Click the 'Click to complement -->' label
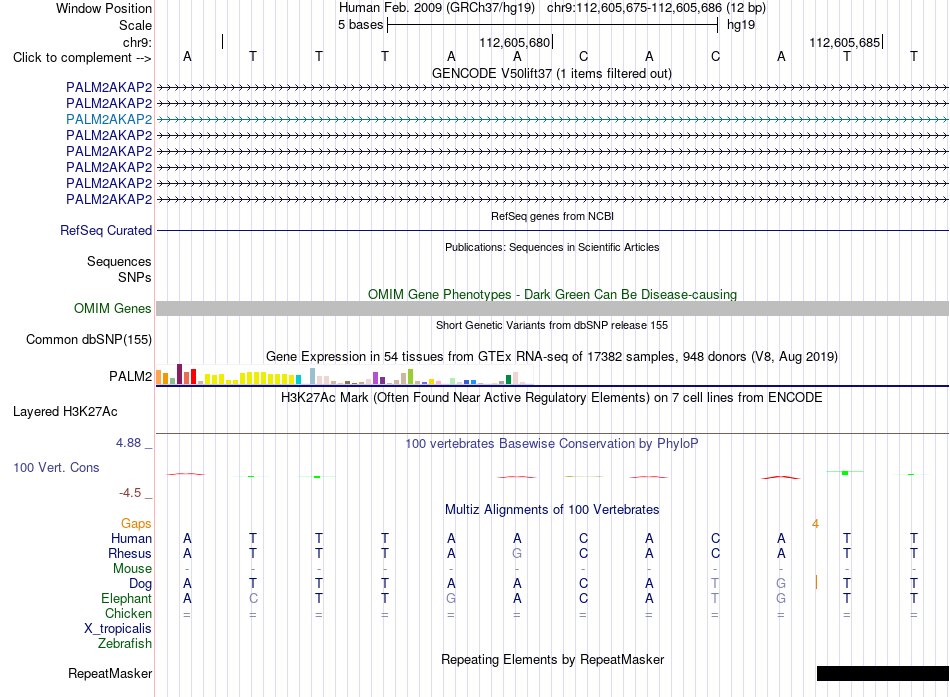The height and width of the screenshot is (697, 950). pyautogui.click(x=82, y=58)
